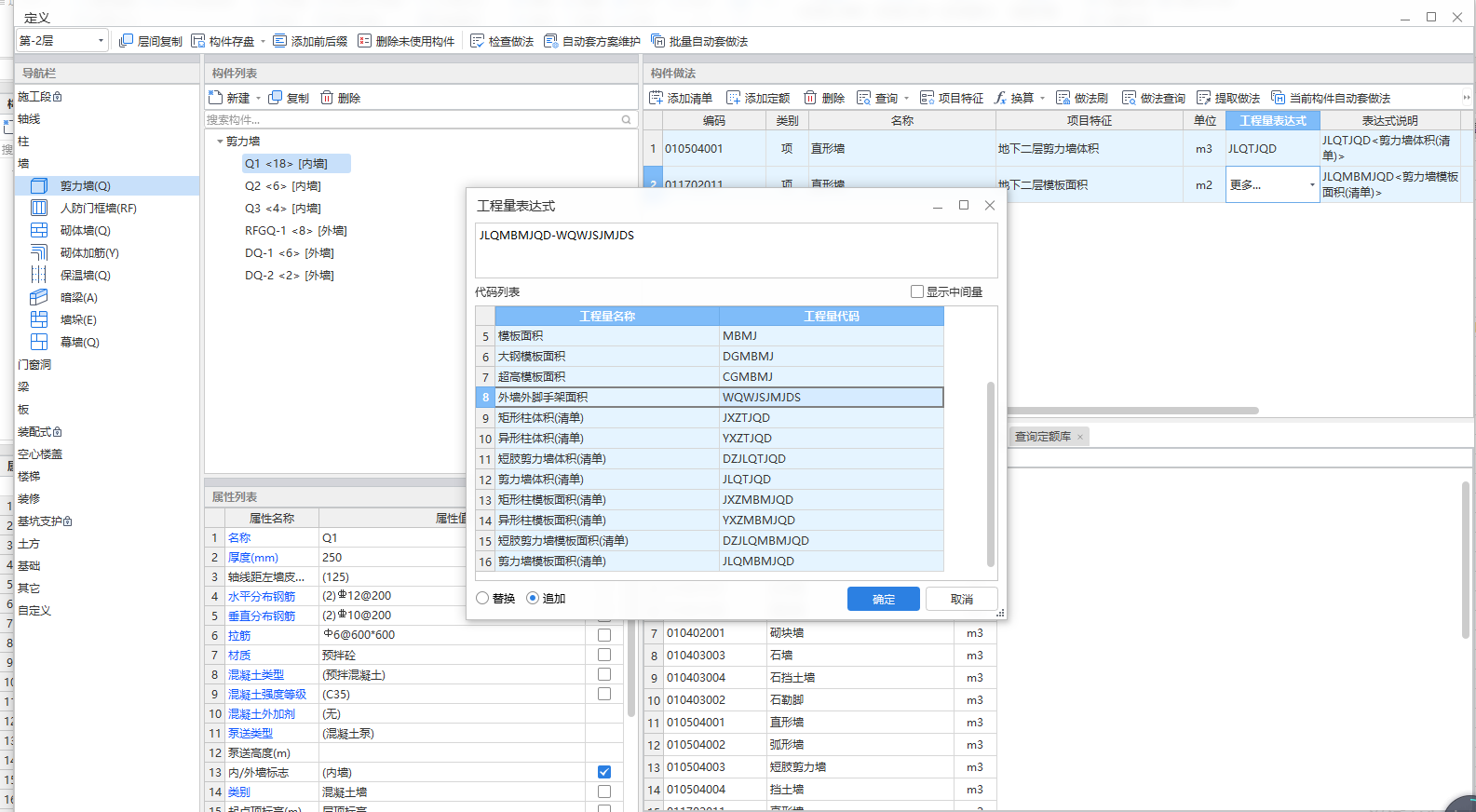Click 新建 in component list

[230, 98]
